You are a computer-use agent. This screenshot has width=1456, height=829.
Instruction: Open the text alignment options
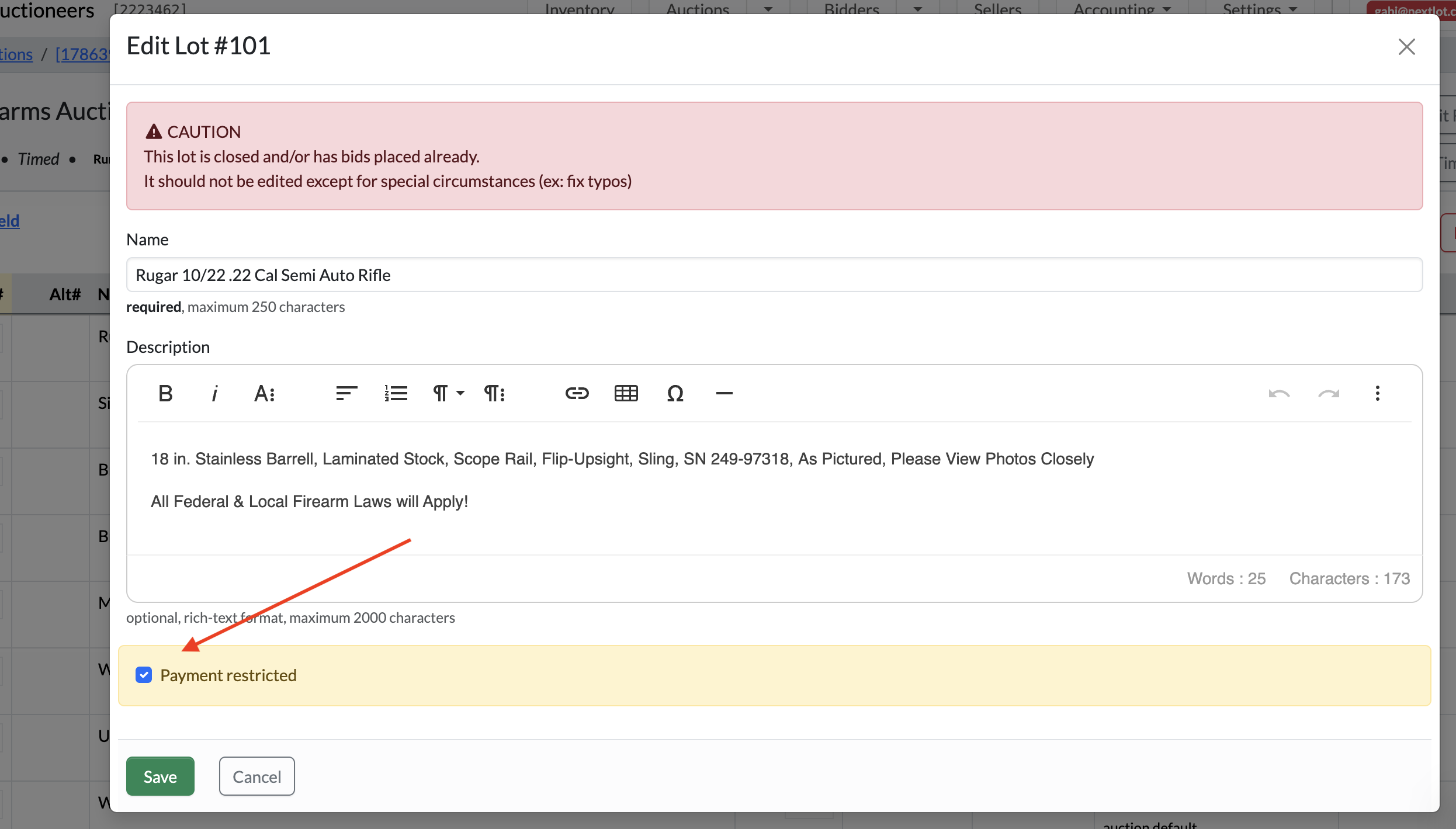346,393
